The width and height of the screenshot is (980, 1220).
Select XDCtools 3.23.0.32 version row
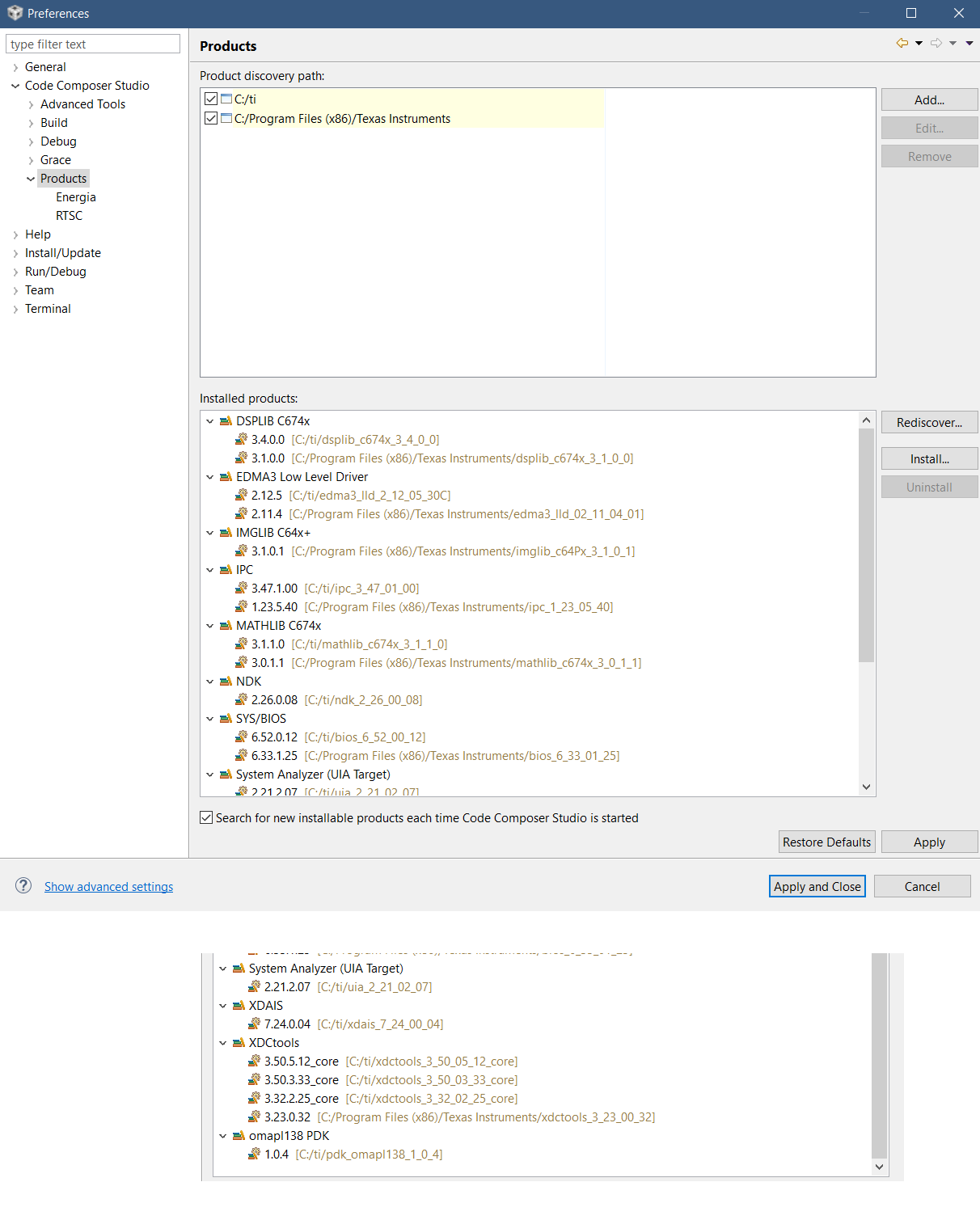(452, 1117)
